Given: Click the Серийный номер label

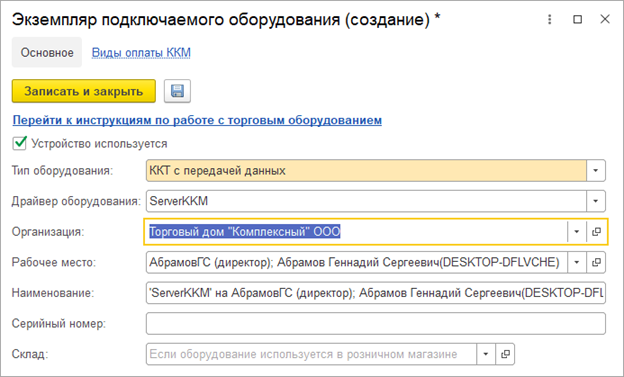Looking at the screenshot, I should click(59, 323).
